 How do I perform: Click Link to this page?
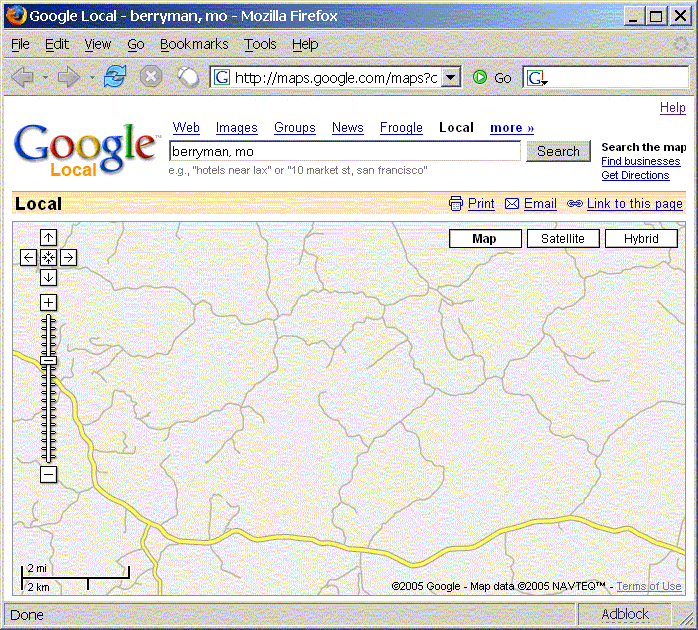634,203
